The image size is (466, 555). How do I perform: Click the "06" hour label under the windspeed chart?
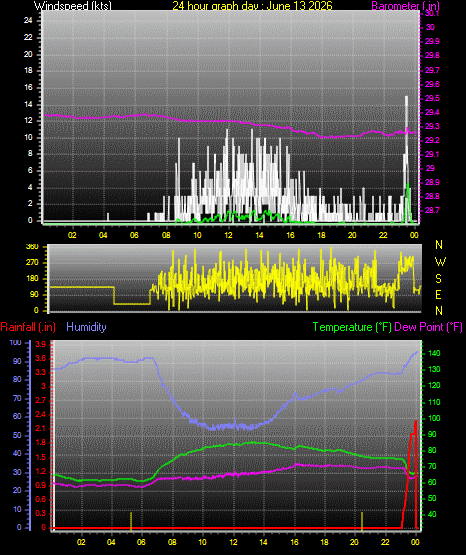134,235
